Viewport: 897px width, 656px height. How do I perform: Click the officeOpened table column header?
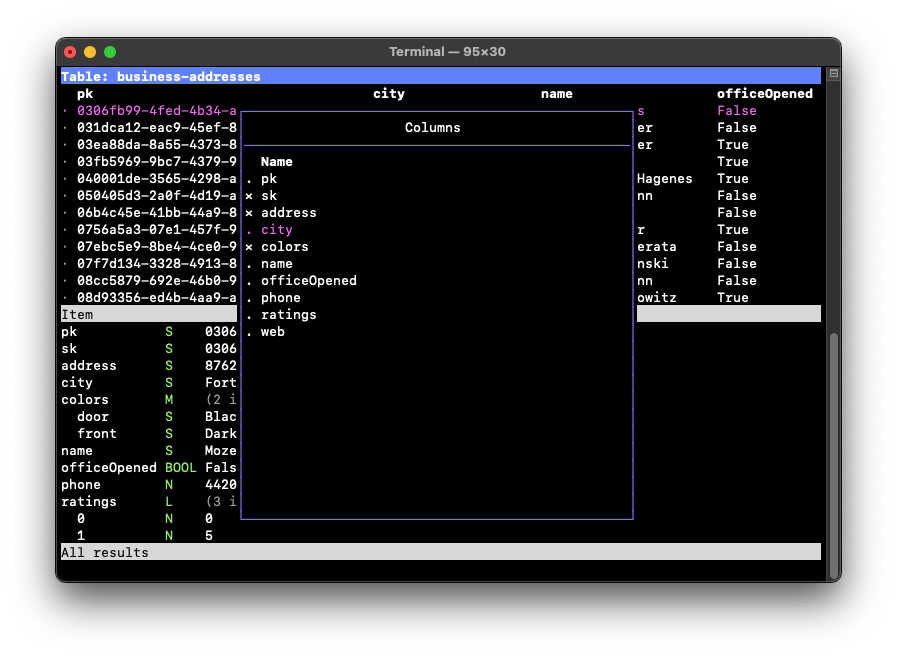(764, 94)
